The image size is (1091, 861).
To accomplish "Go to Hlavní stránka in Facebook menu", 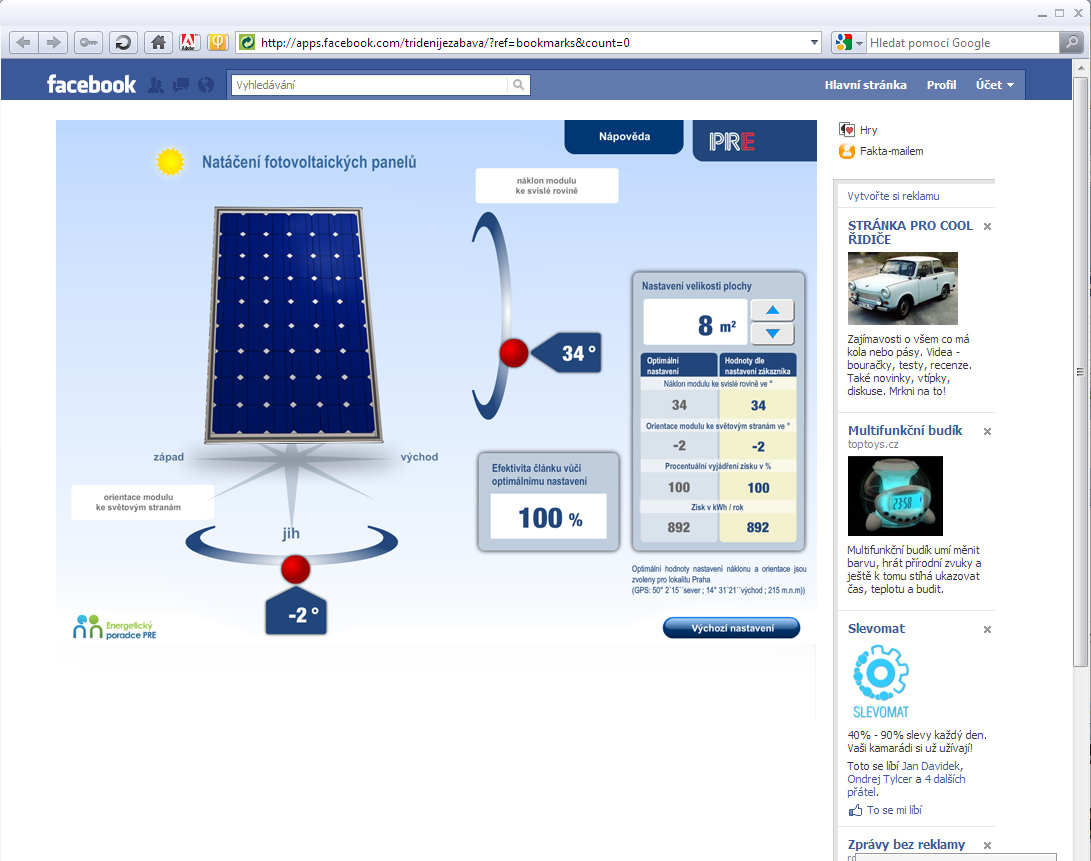I will (x=865, y=85).
